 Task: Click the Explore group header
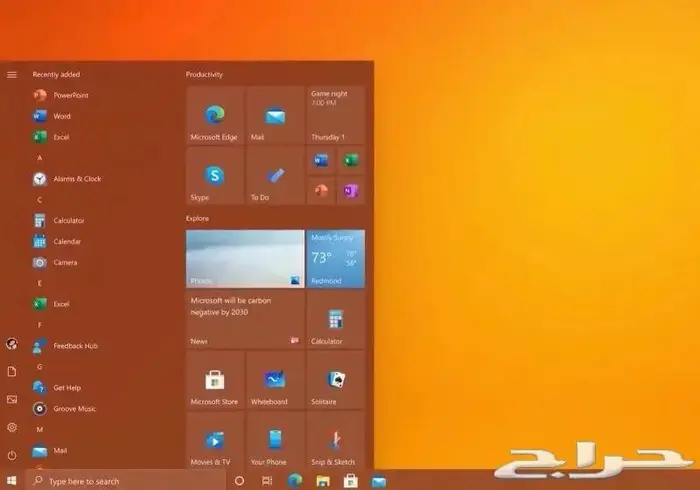[197, 218]
